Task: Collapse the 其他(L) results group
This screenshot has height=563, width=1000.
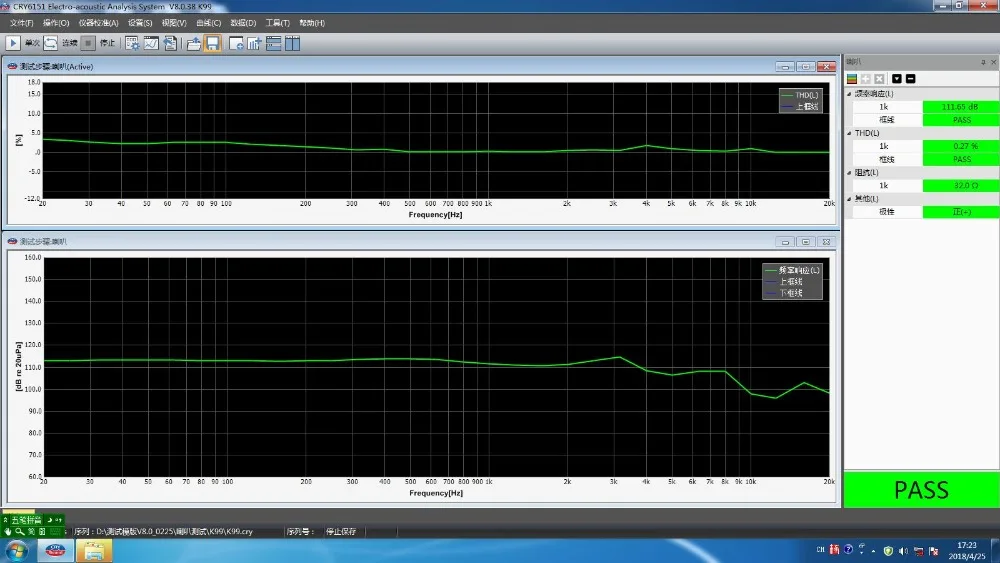Action: 849,199
